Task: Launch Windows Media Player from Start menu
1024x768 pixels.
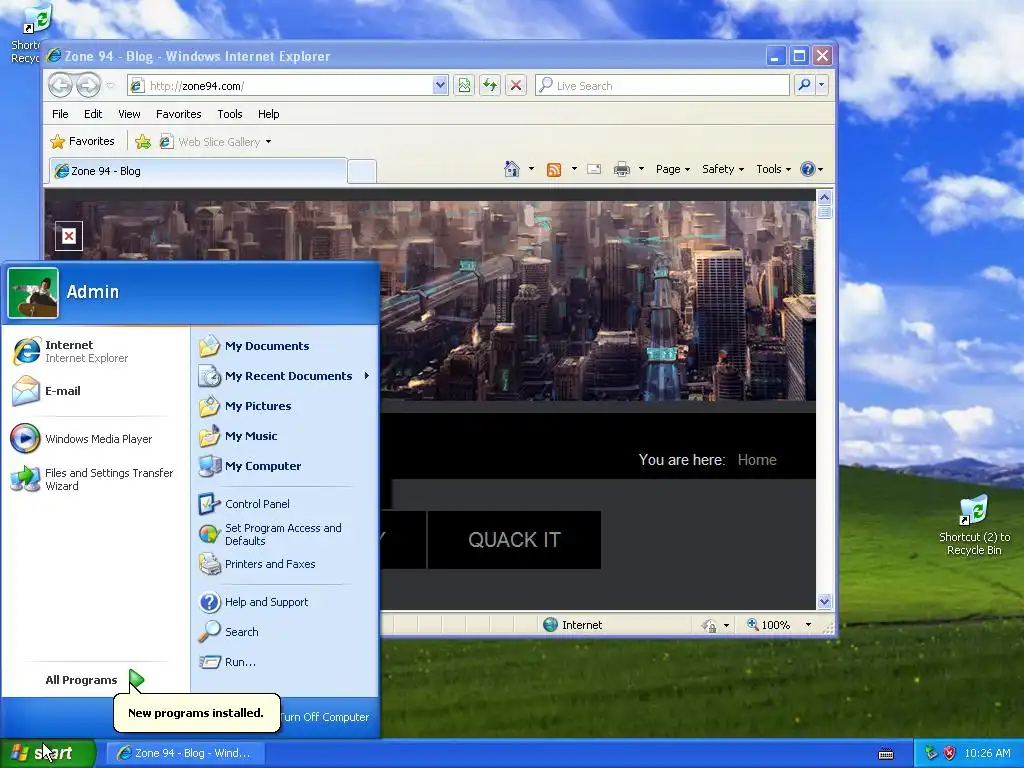Action: coord(95,439)
